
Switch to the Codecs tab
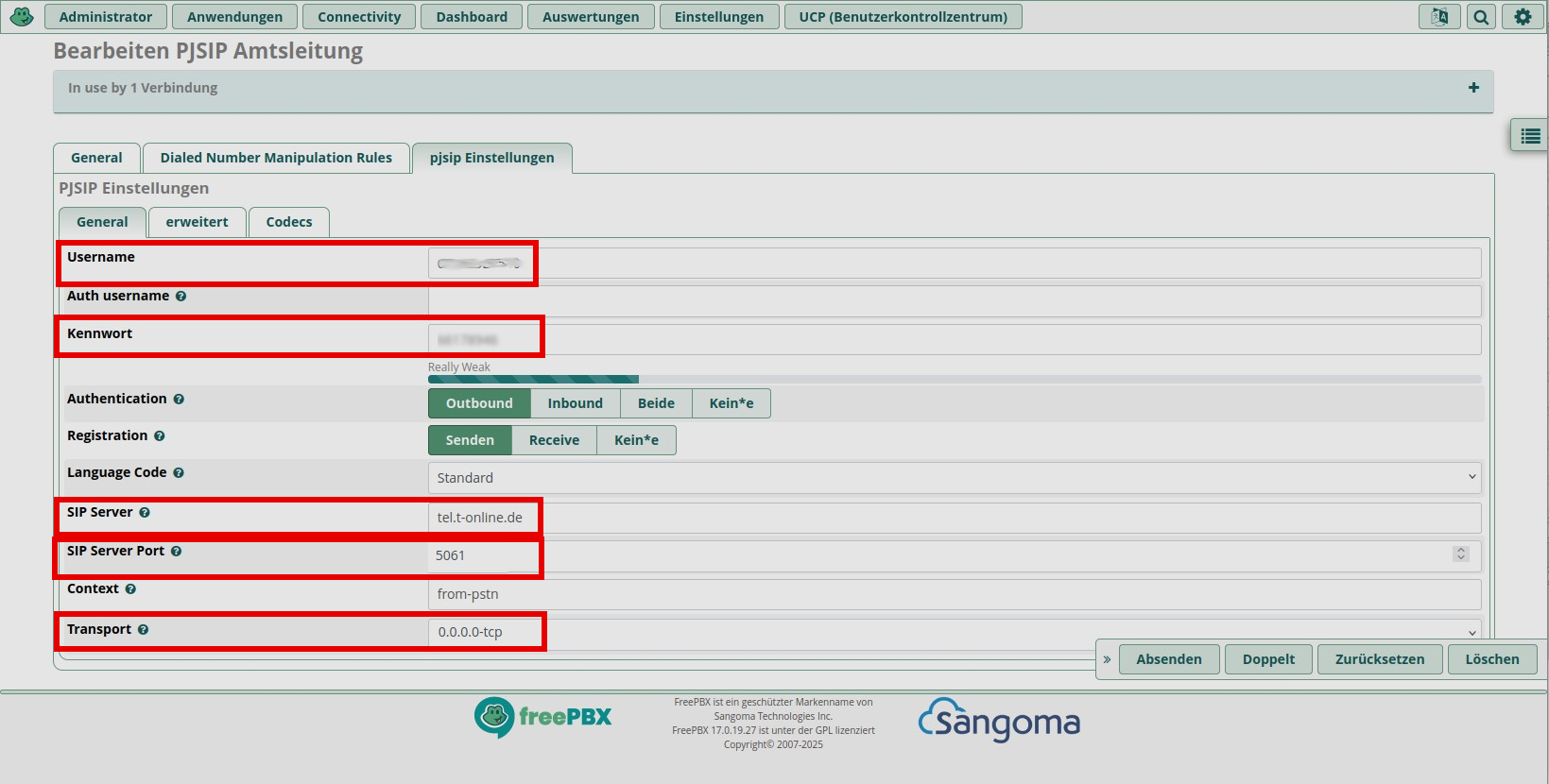pyautogui.click(x=288, y=222)
